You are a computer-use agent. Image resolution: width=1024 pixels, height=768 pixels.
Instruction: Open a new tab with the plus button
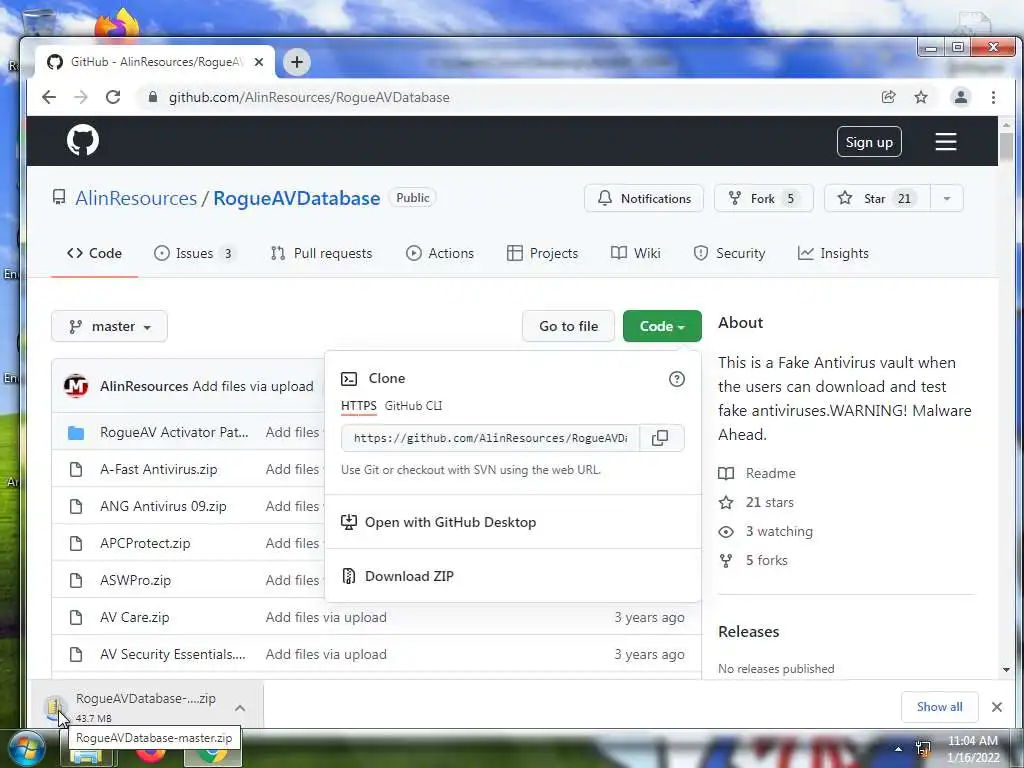[296, 62]
